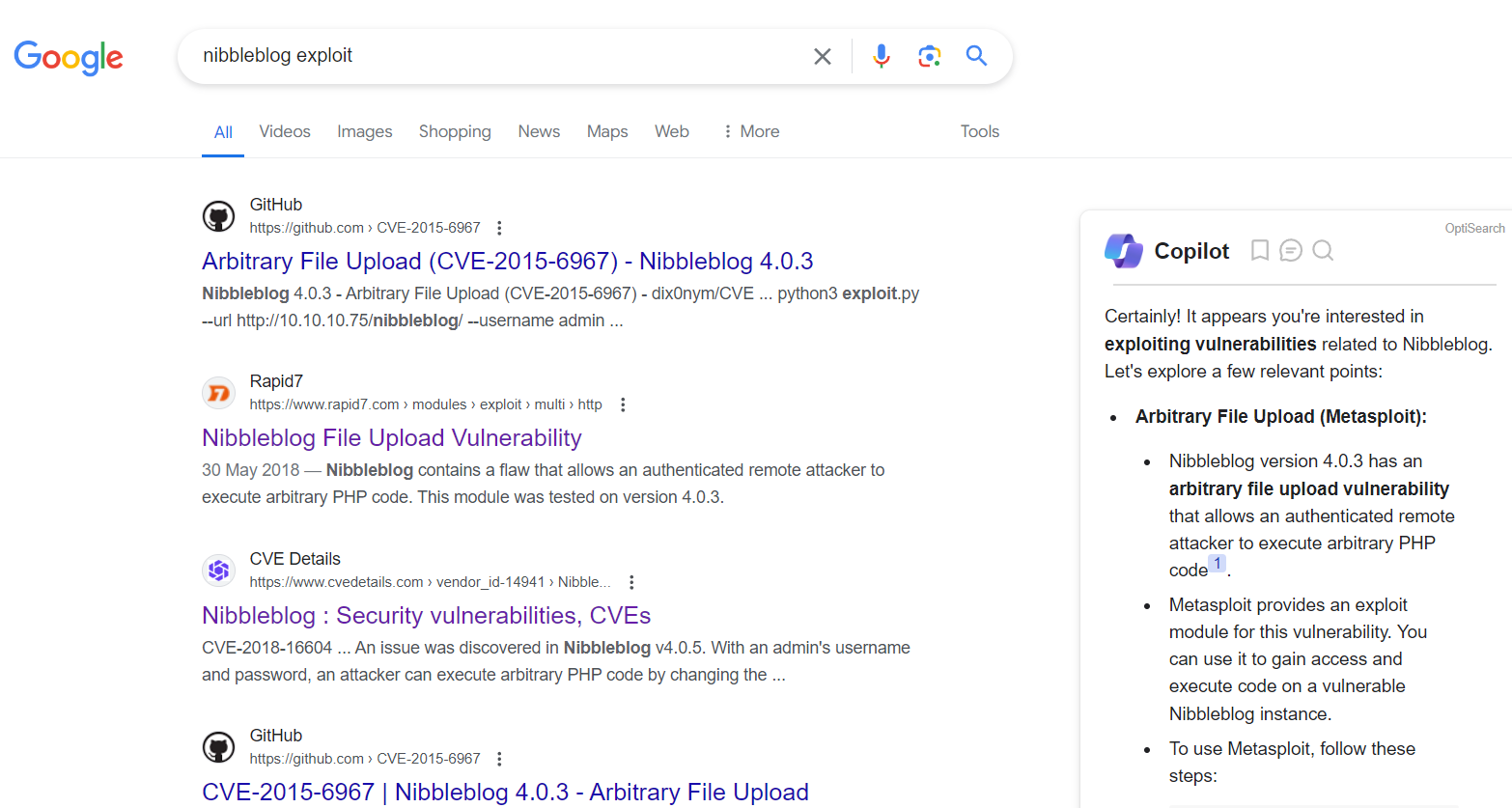Click 'To use Metasploit, follow these steps' text
The height and width of the screenshot is (808, 1512).
coord(1292,763)
